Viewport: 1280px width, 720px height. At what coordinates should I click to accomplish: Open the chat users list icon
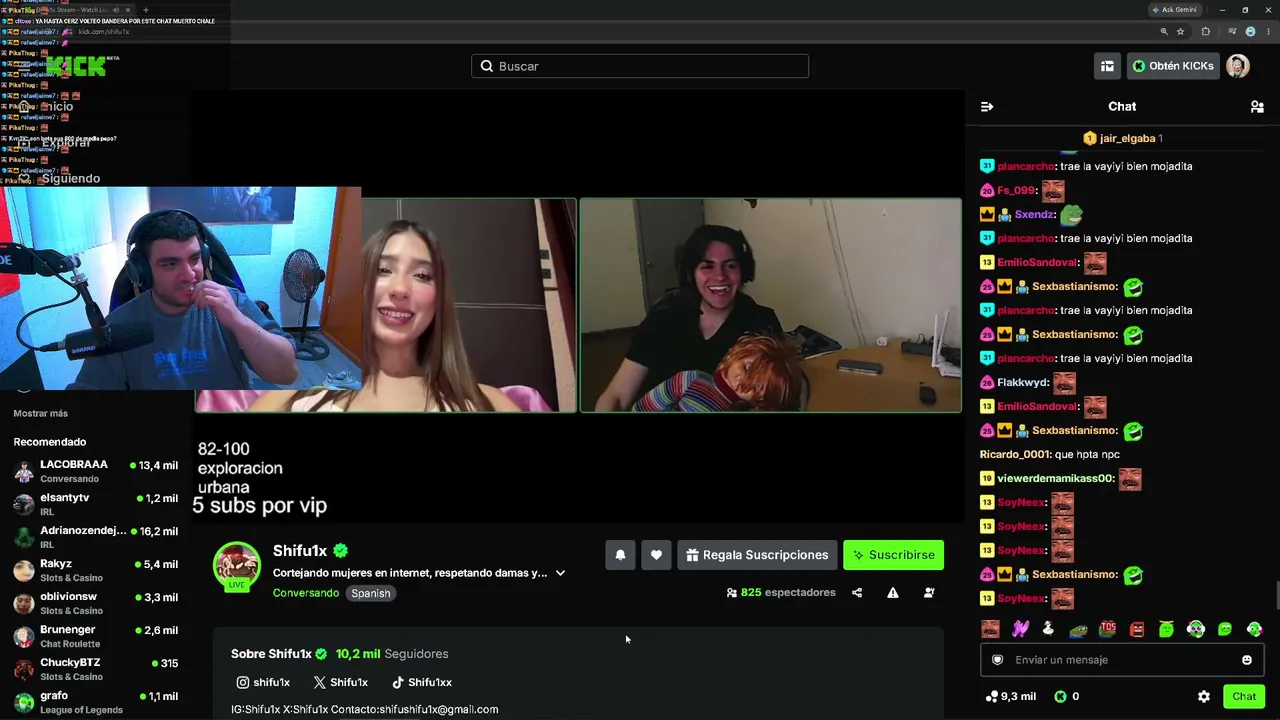(x=1257, y=107)
